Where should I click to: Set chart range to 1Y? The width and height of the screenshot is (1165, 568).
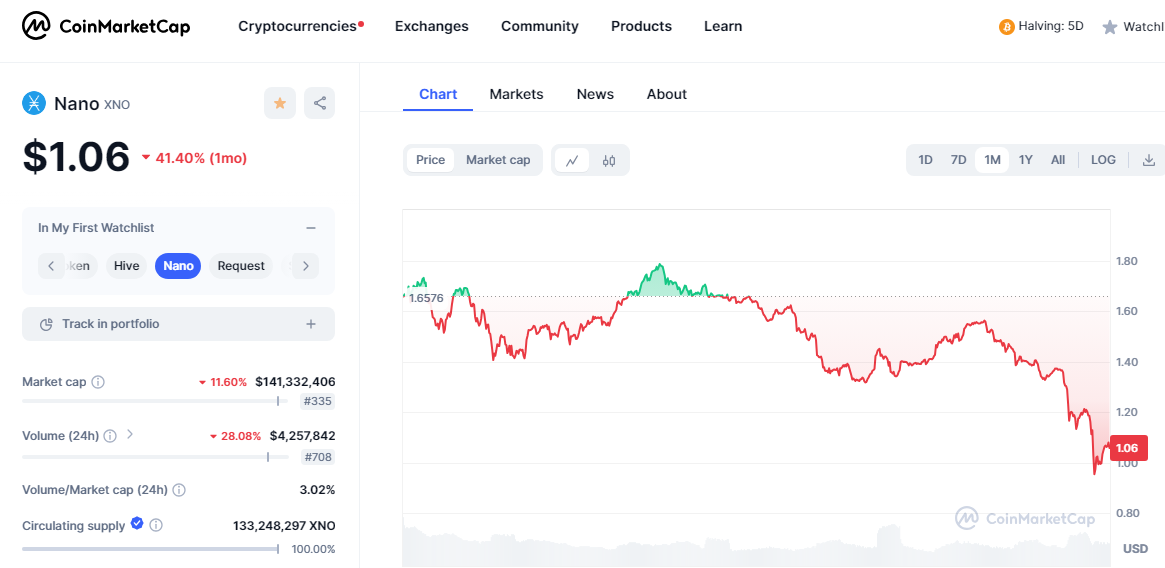pos(1025,160)
